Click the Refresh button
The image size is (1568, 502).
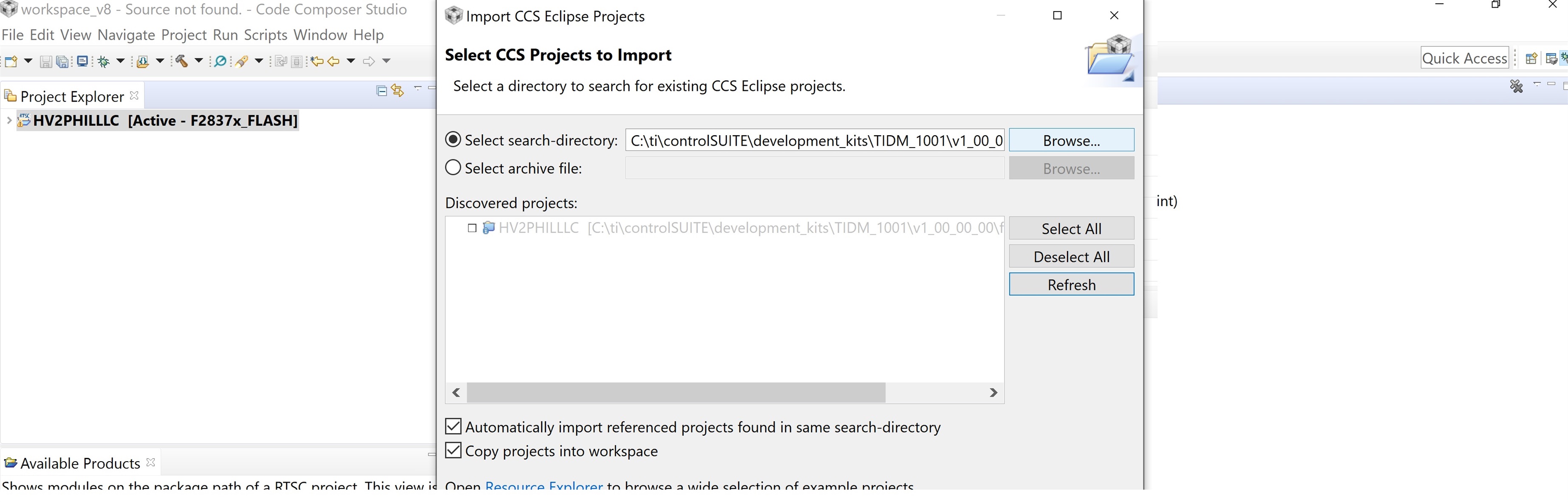tap(1071, 284)
